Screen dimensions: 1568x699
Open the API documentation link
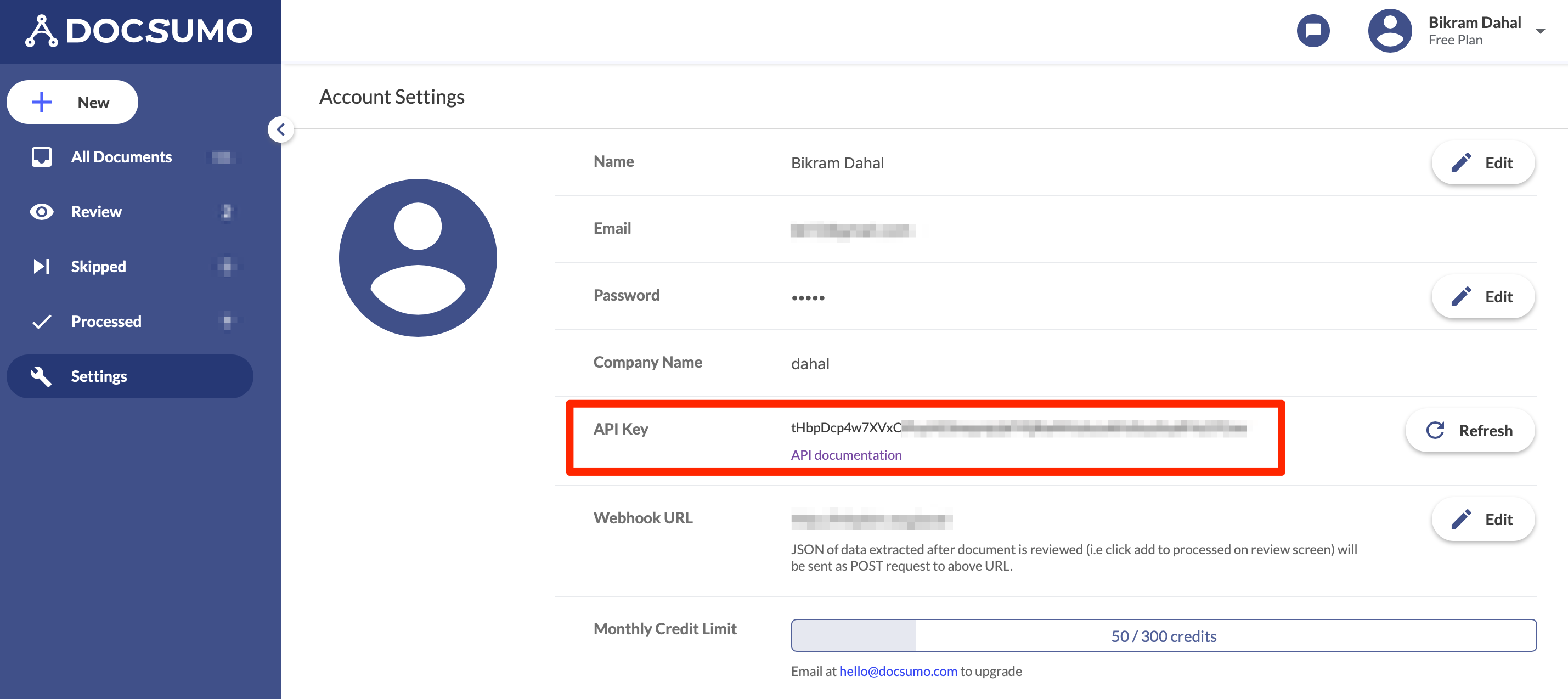(846, 455)
